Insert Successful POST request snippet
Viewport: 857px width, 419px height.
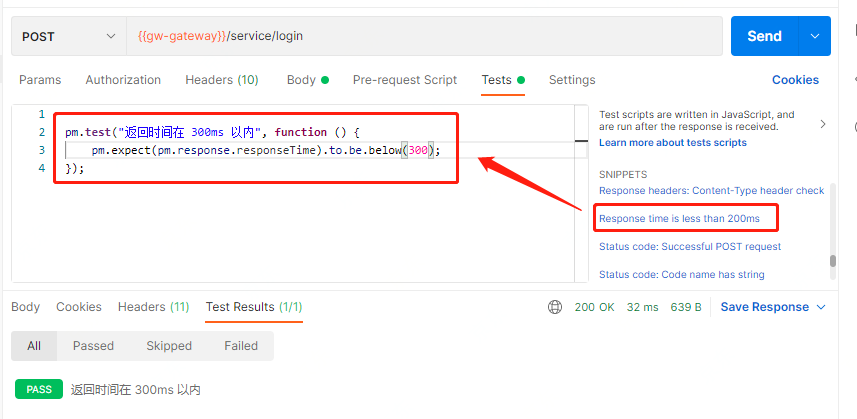[690, 246]
